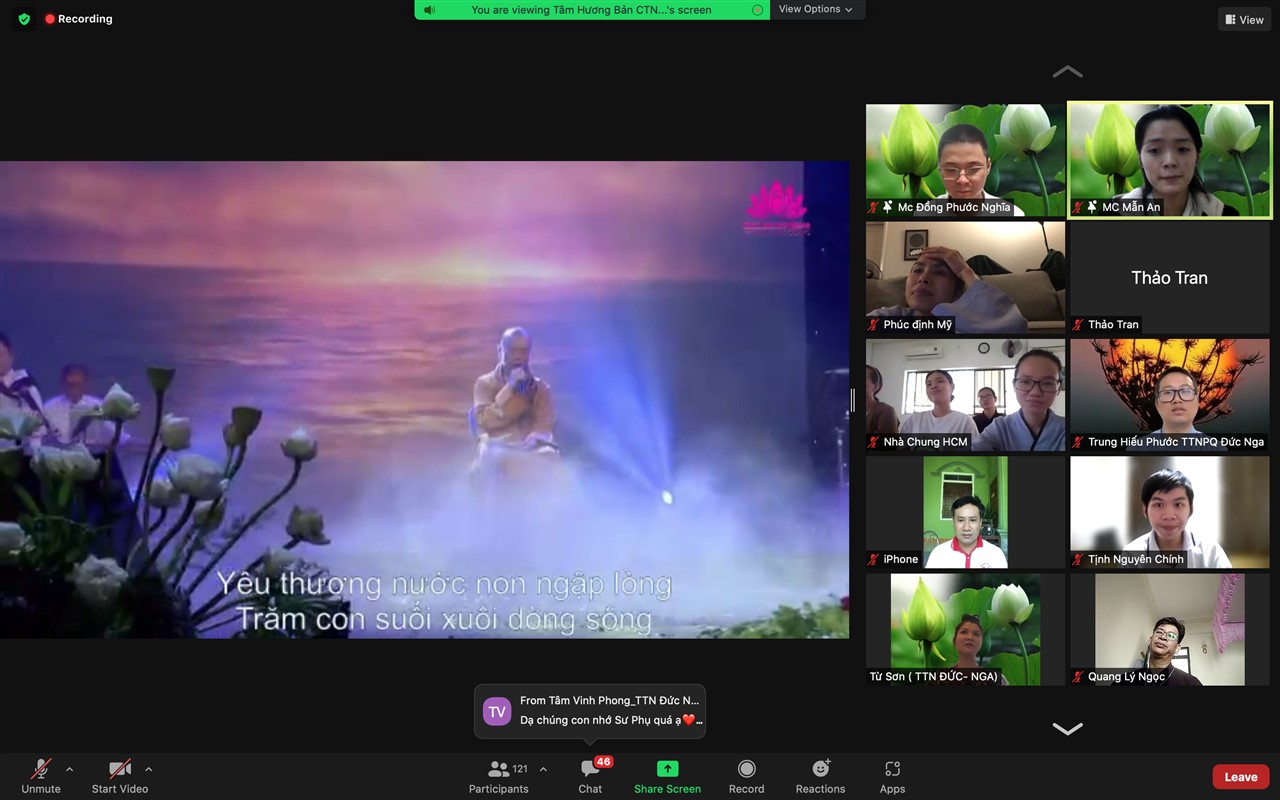Click the muted mic icon on Trung Hiếu Phước

1078,442
